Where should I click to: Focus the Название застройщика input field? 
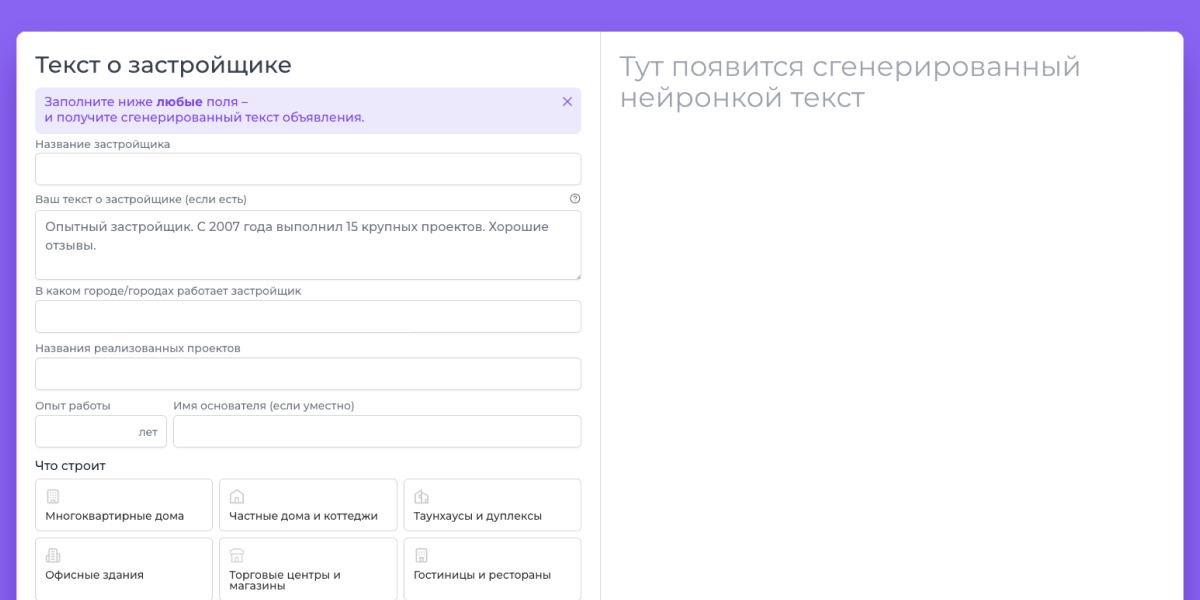[308, 169]
